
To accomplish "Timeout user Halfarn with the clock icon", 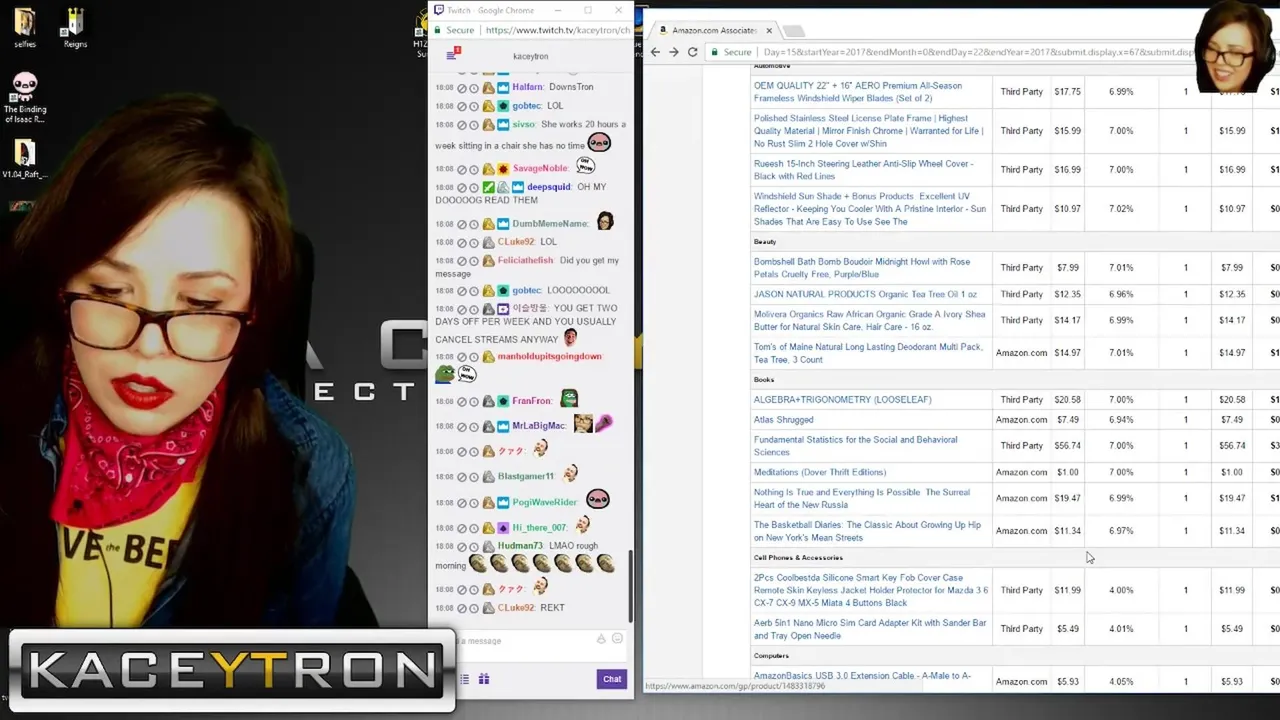I will [474, 87].
